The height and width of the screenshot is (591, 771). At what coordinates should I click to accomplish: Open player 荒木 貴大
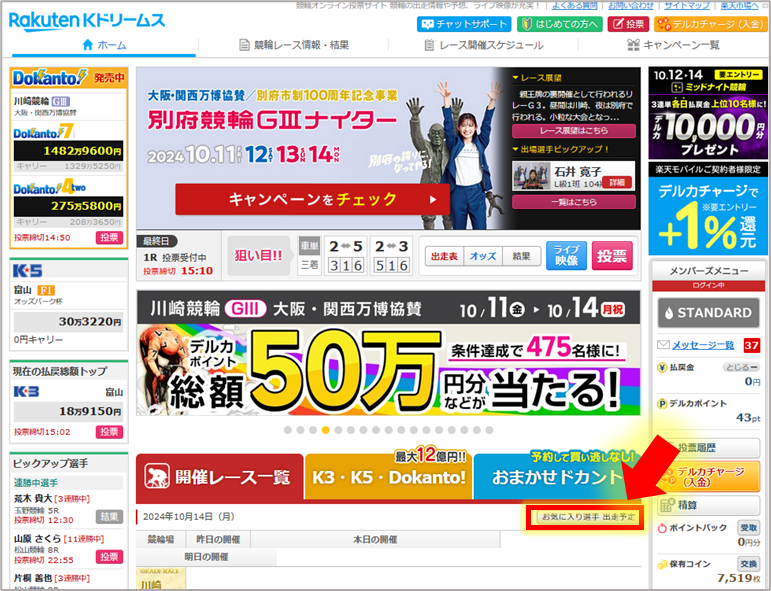[x=33, y=499]
